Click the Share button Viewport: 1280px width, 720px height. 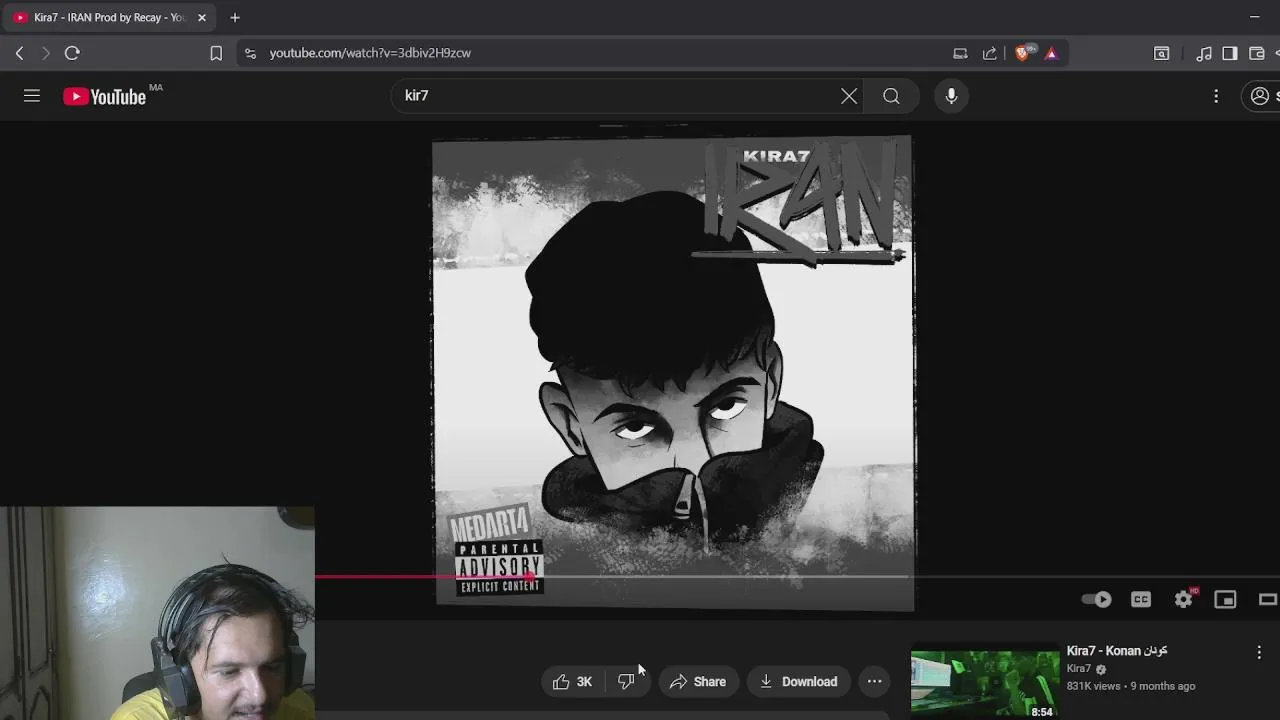tap(698, 682)
